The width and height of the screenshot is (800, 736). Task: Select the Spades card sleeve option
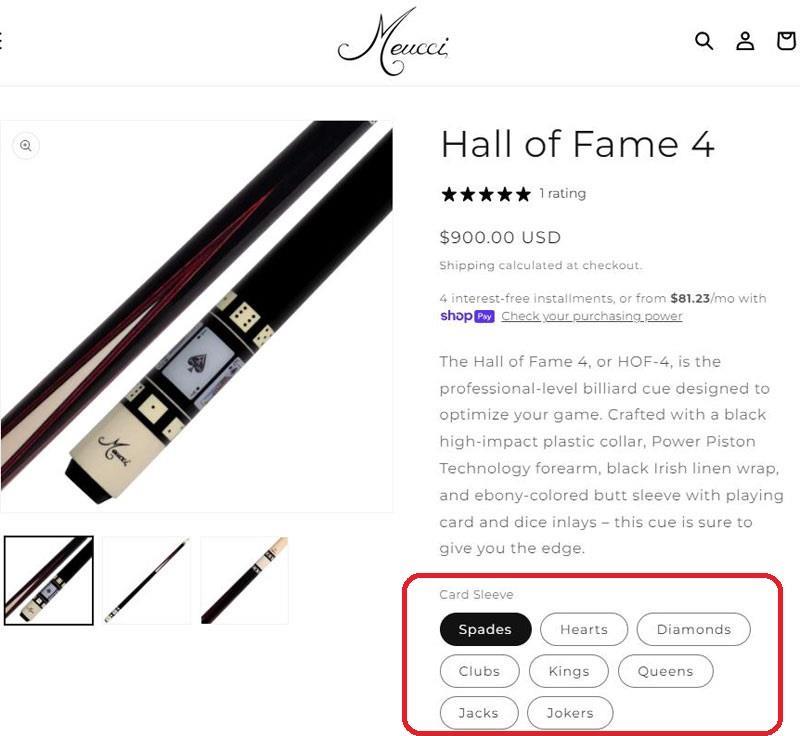pos(485,629)
